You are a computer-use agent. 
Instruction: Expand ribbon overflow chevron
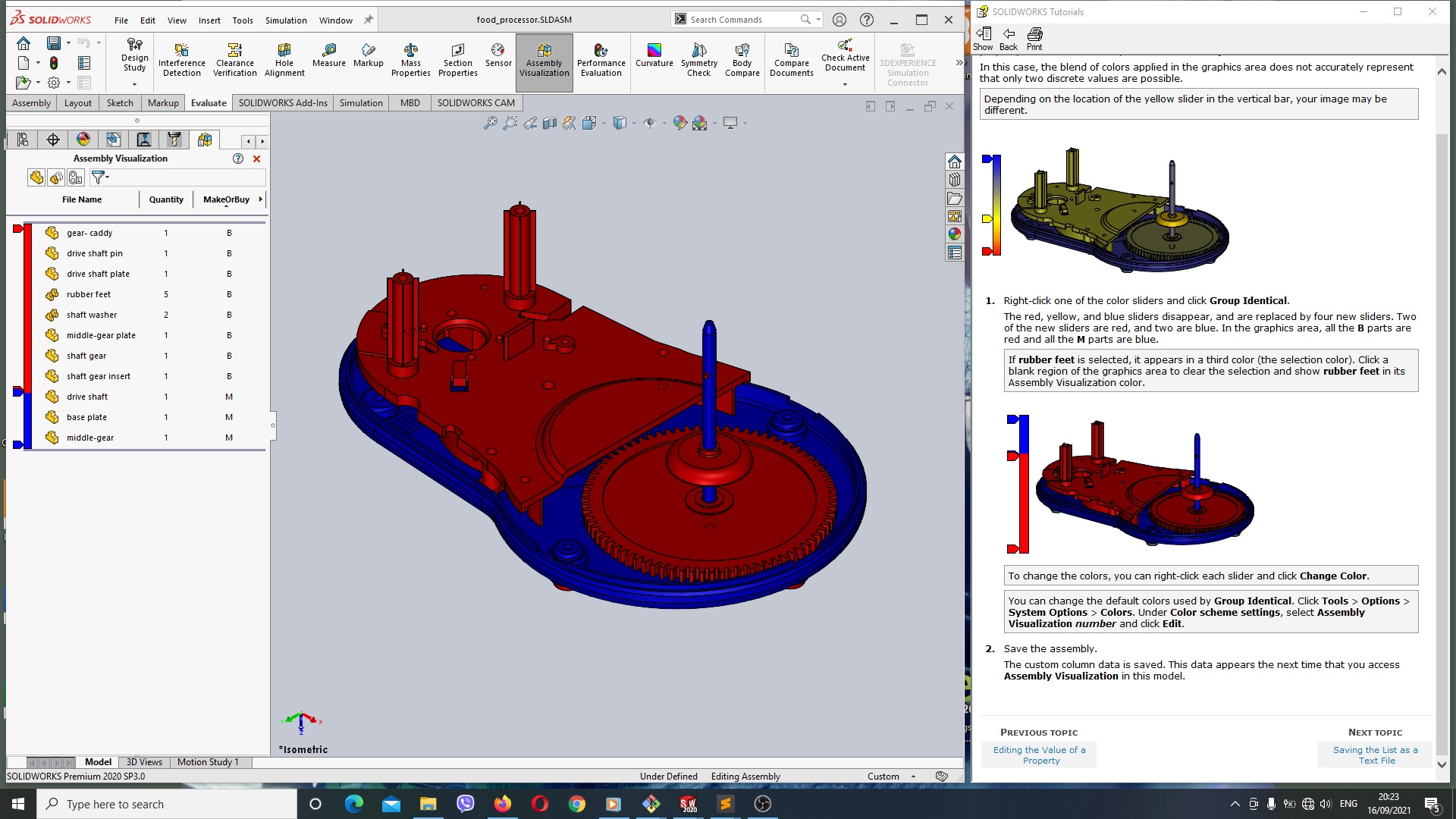pos(959,62)
